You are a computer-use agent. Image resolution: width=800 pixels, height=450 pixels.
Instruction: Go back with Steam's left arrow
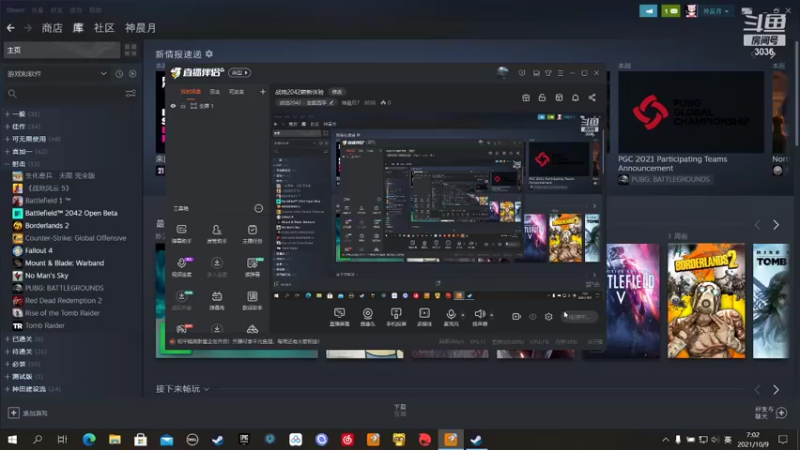[x=11, y=28]
